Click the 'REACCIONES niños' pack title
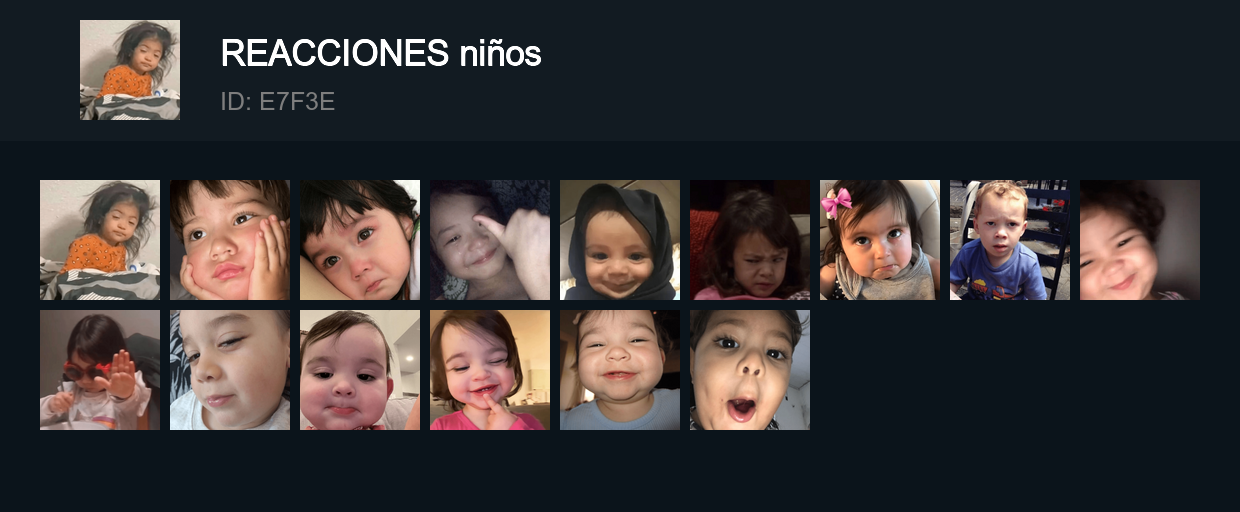The image size is (1240, 512). (x=381, y=53)
